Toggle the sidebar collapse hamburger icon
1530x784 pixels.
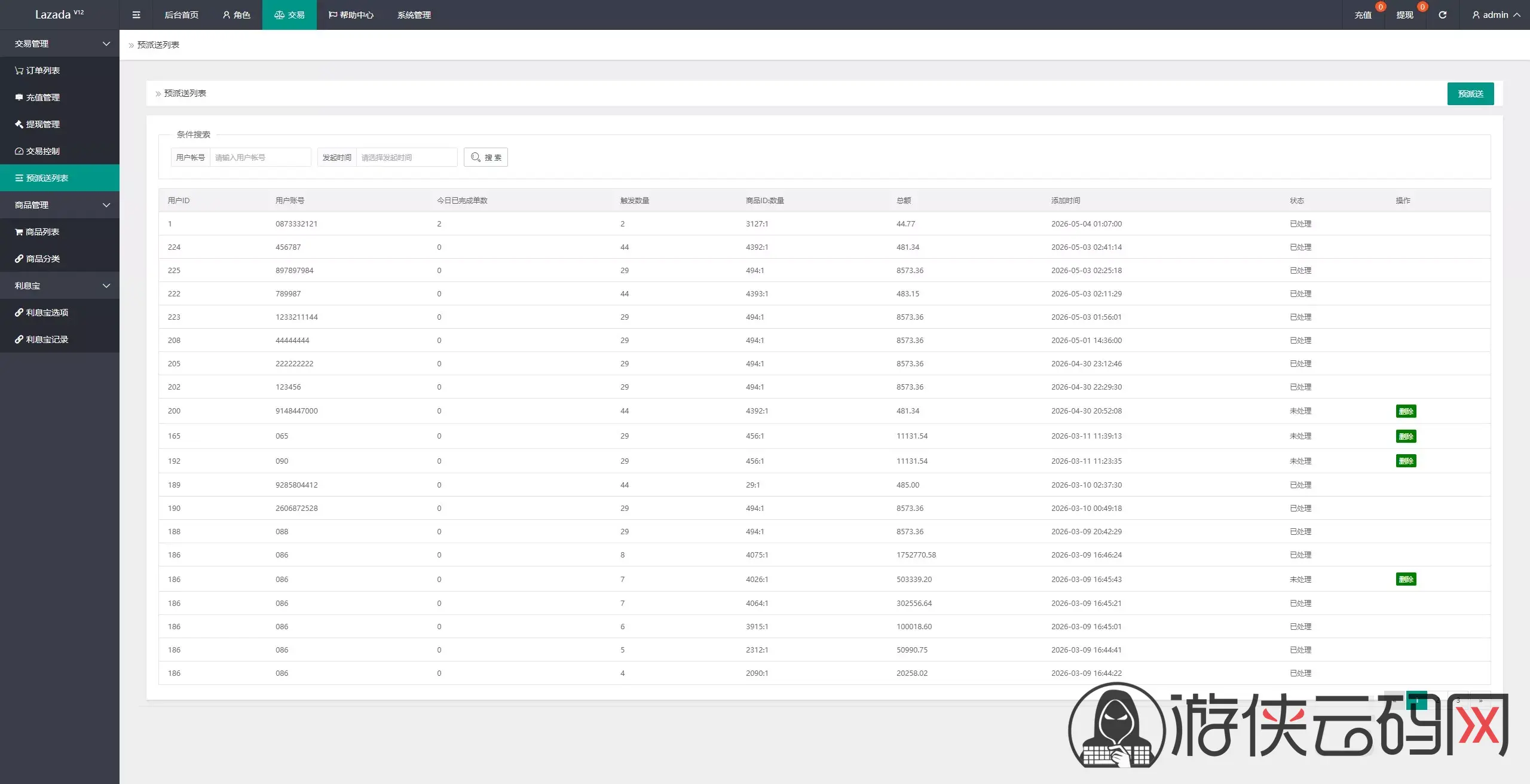[x=136, y=15]
